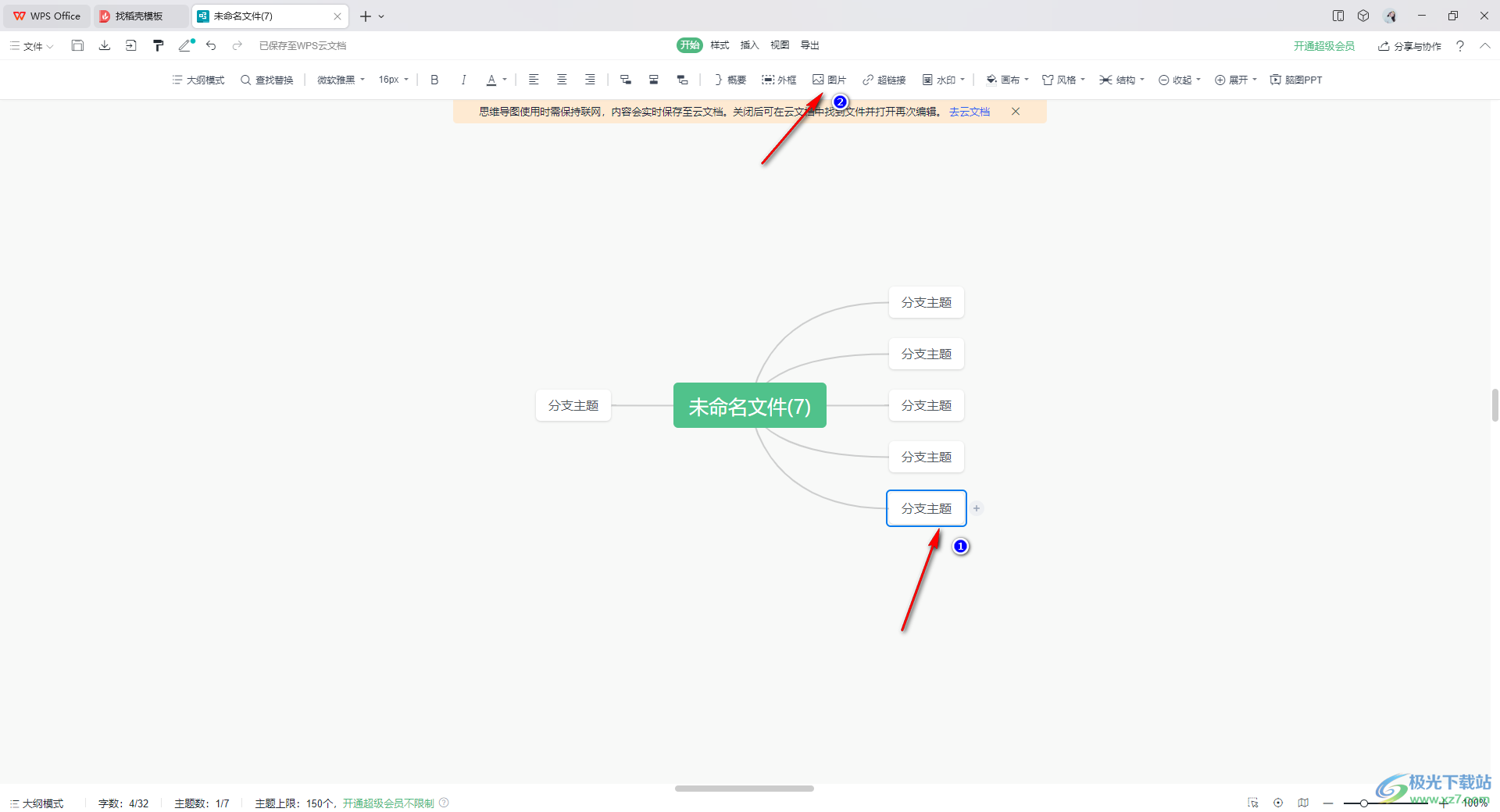Toggle 大纲模式 in the status bar
Image resolution: width=1500 pixels, height=812 pixels.
(x=37, y=803)
